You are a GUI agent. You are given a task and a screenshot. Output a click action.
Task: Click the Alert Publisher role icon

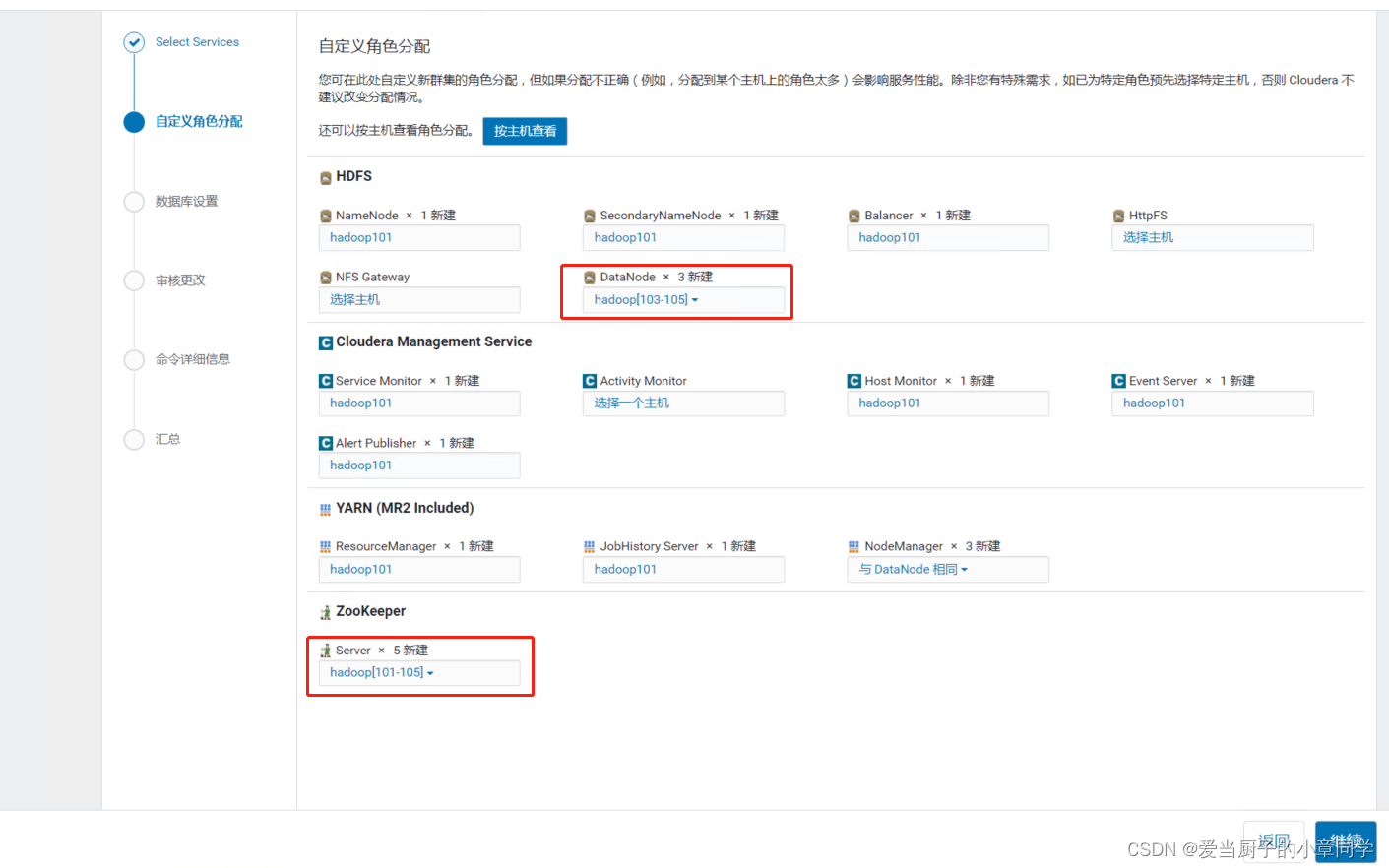(x=326, y=443)
